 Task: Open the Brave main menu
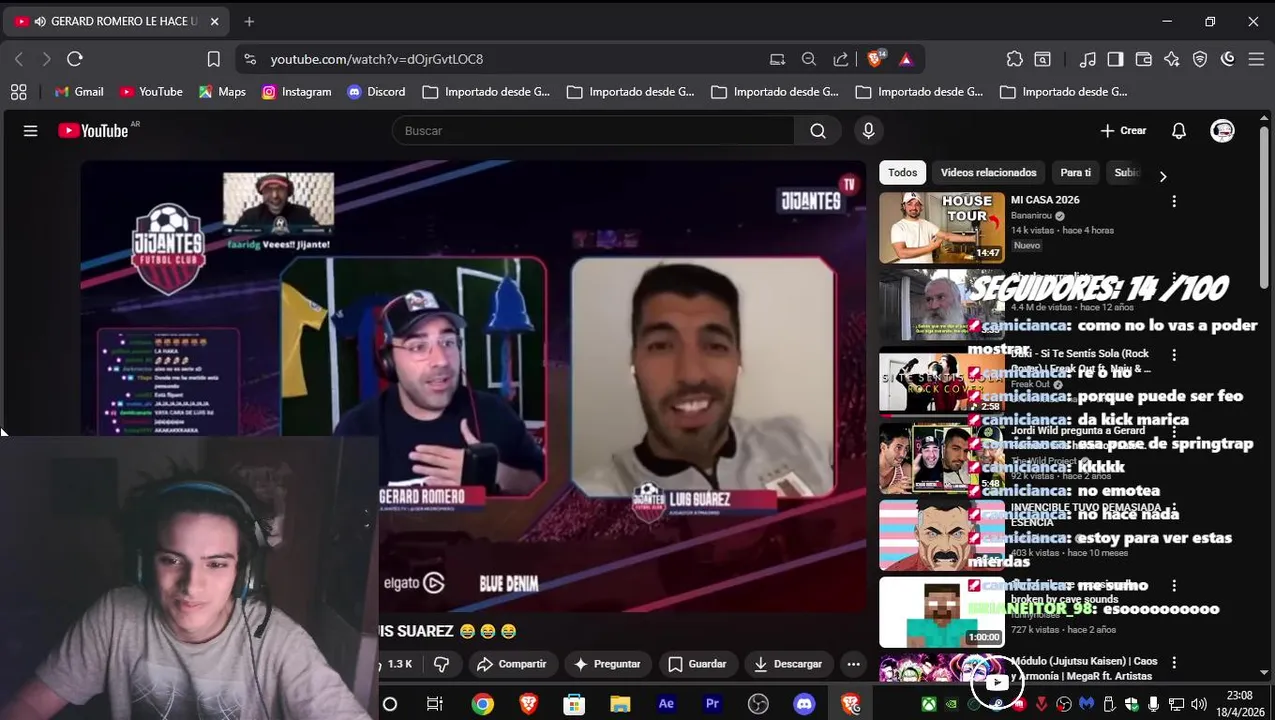coord(1257,59)
